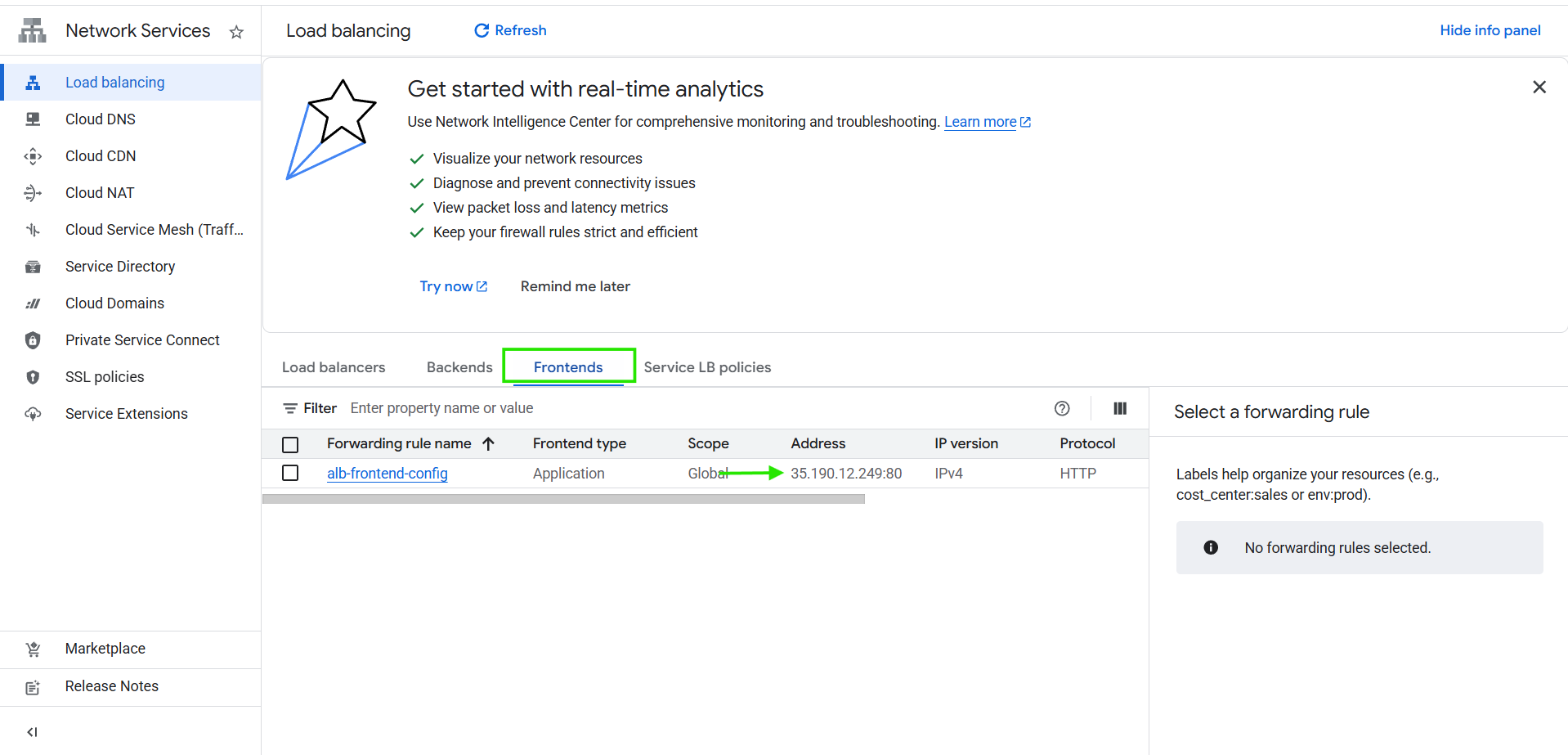
Task: Click the Cloud DNS sidebar icon
Action: (33, 119)
